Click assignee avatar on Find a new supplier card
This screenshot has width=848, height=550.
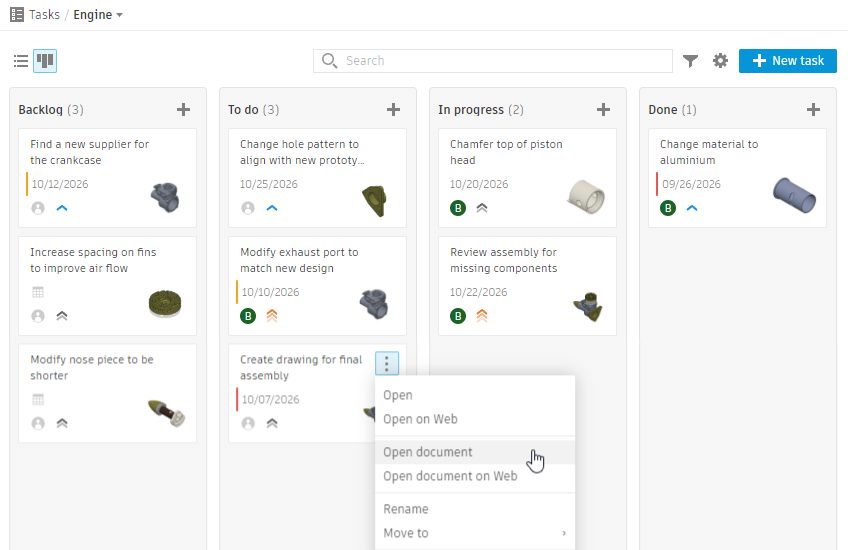pyautogui.click(x=38, y=208)
